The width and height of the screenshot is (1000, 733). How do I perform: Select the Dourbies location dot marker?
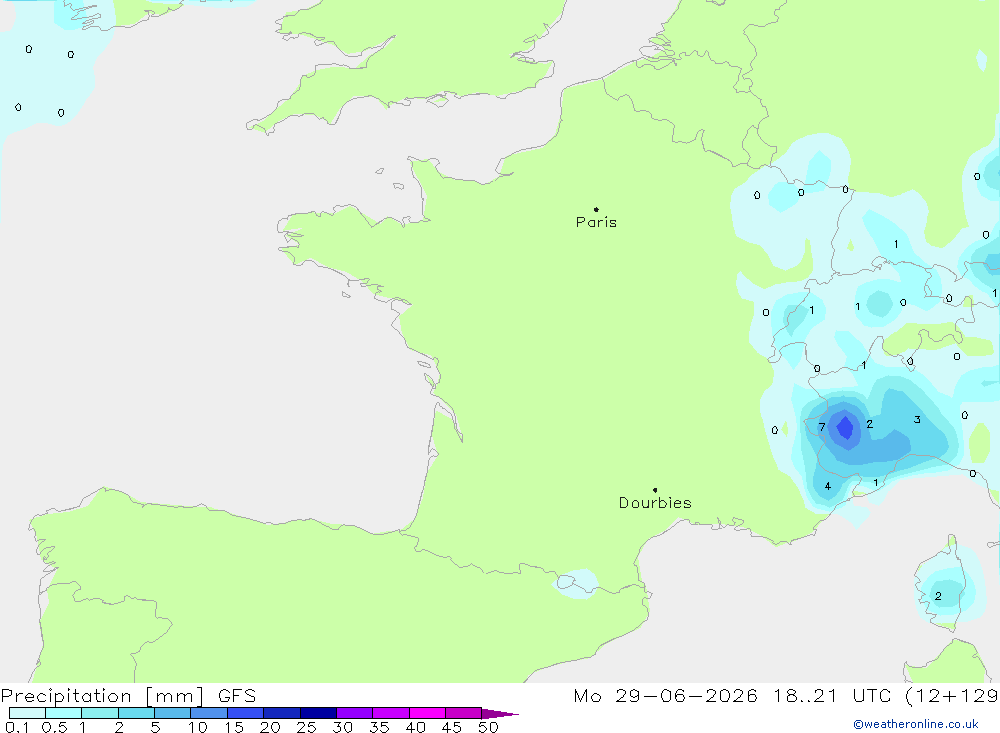click(x=655, y=490)
